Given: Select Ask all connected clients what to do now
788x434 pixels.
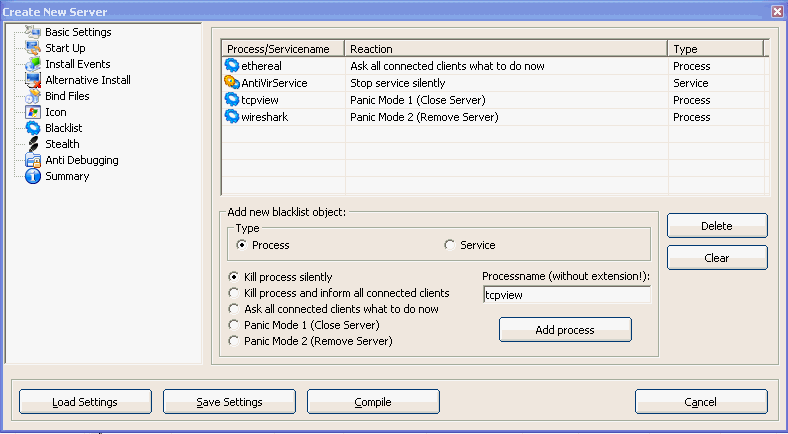Looking at the screenshot, I should [235, 309].
